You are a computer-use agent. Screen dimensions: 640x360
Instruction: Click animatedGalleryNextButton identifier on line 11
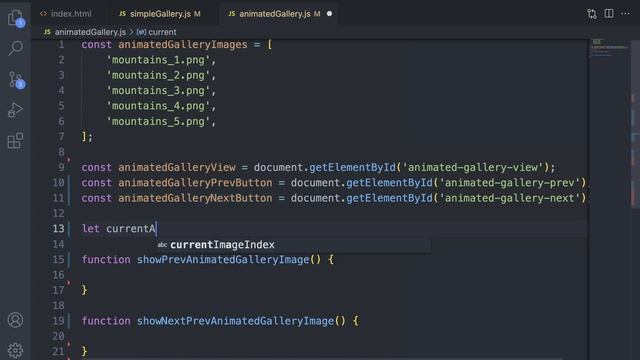click(195, 198)
